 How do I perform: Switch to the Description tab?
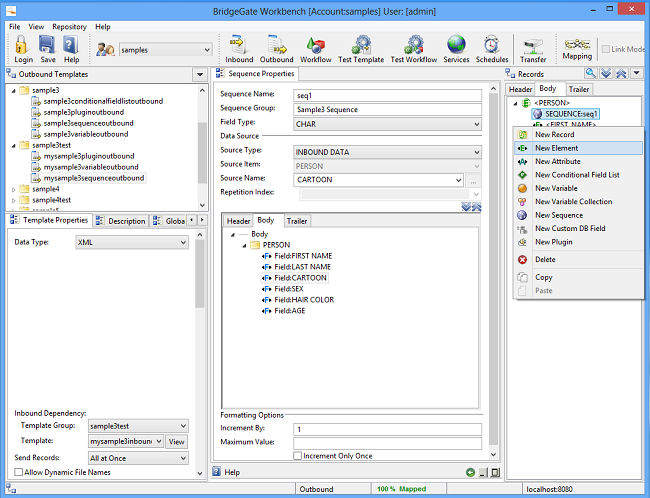[121, 221]
